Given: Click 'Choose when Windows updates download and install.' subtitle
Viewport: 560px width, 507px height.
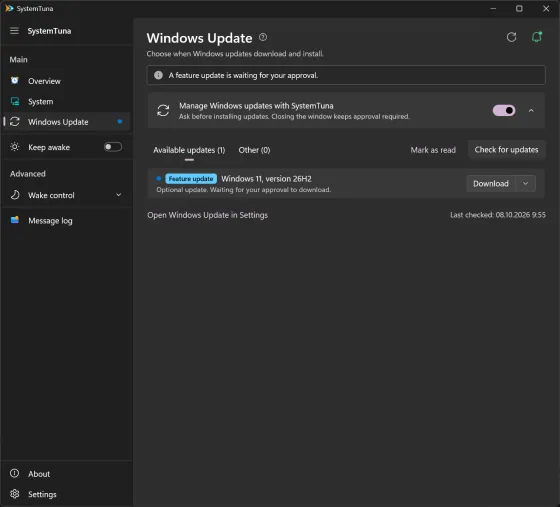Looking at the screenshot, I should click(235, 54).
